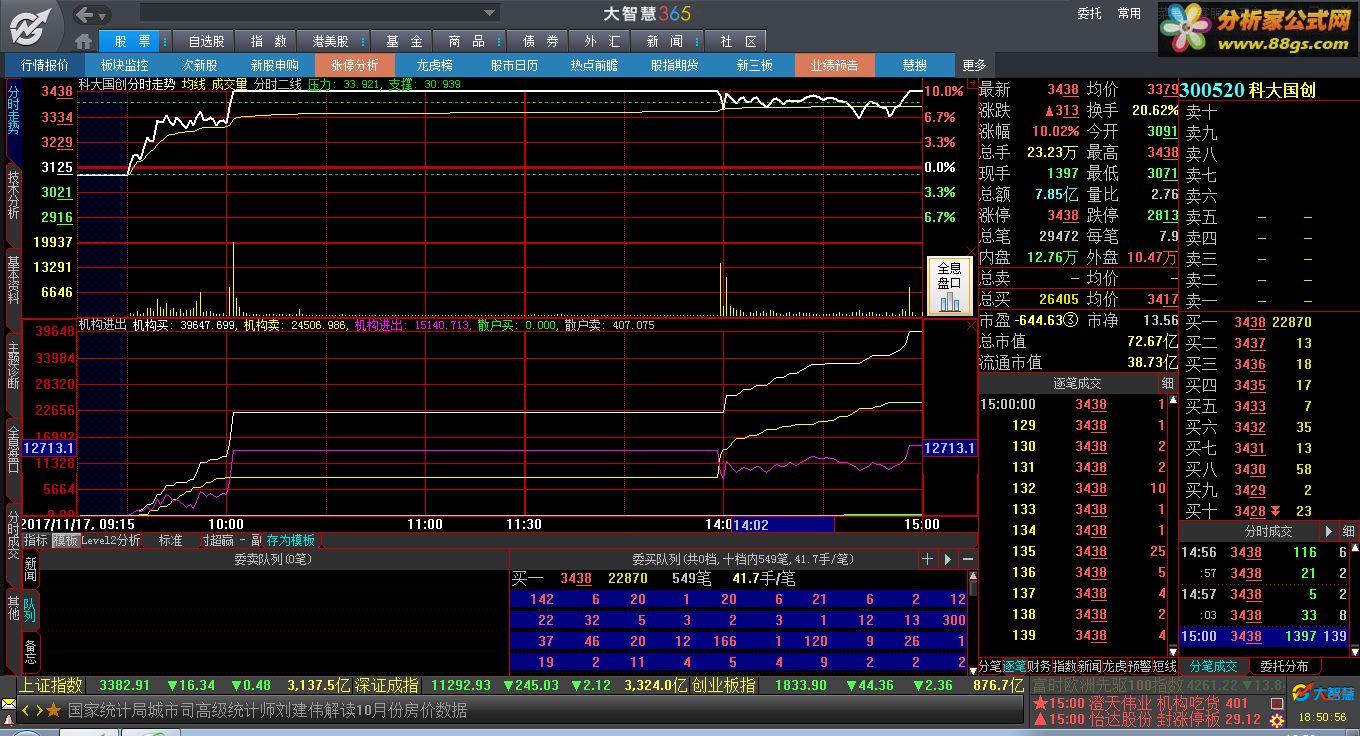Screen dimensions: 1360x736
Task: Open 板块监控 in the sub toolbar
Action: coord(125,65)
